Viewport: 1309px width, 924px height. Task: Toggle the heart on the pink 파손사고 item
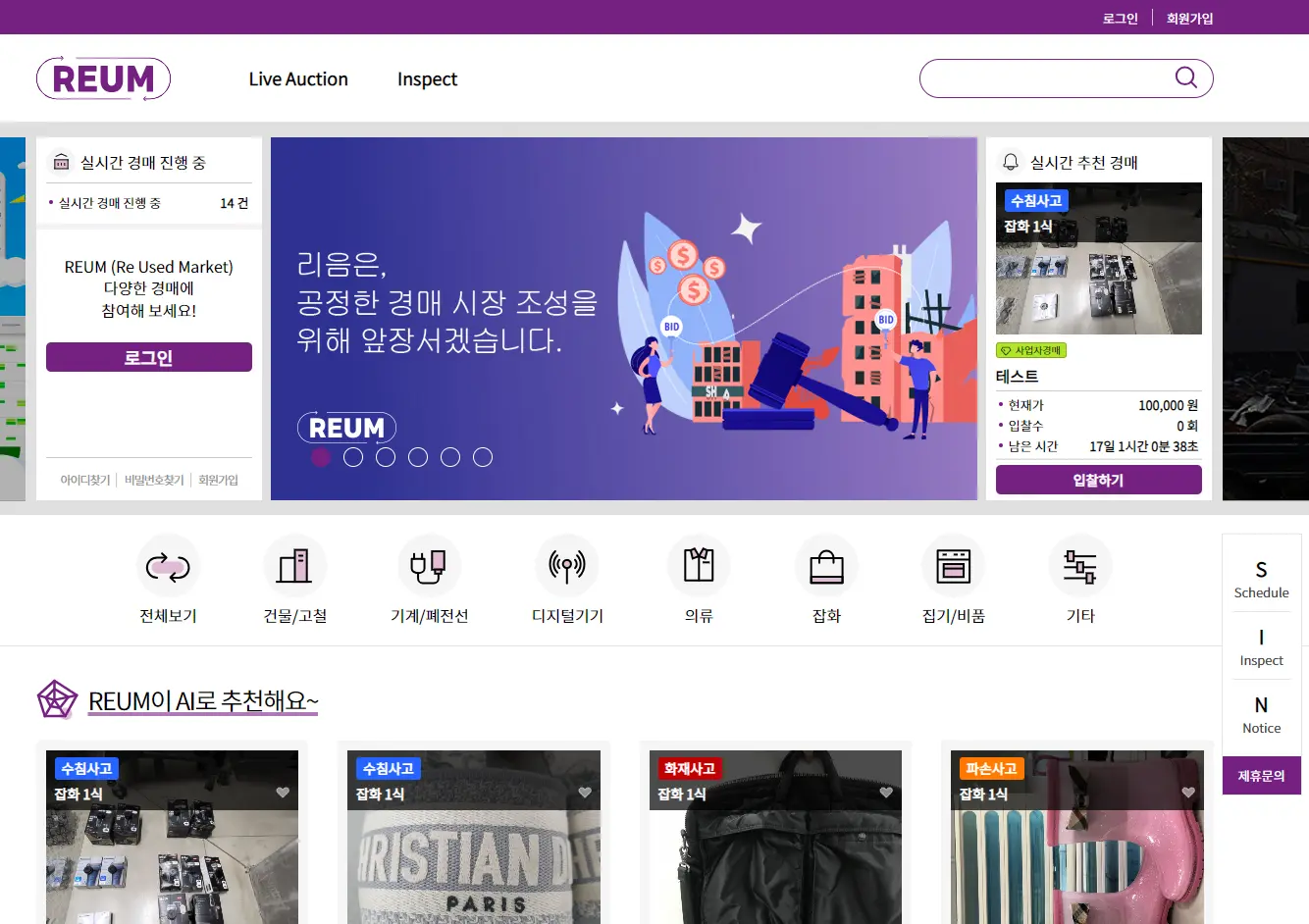click(1186, 792)
